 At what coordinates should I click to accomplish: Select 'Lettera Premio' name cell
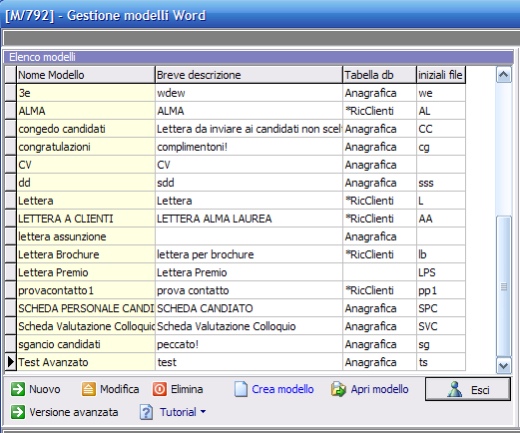point(86,273)
